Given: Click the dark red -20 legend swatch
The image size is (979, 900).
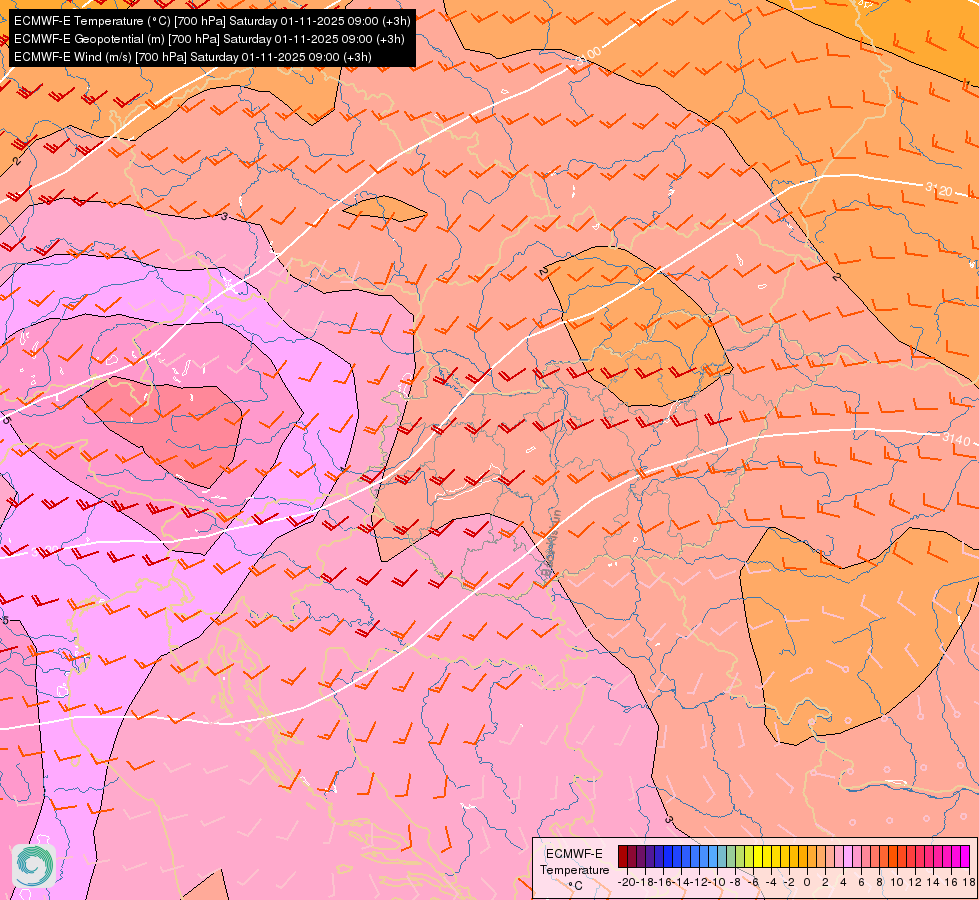Looking at the screenshot, I should pyautogui.click(x=623, y=856).
